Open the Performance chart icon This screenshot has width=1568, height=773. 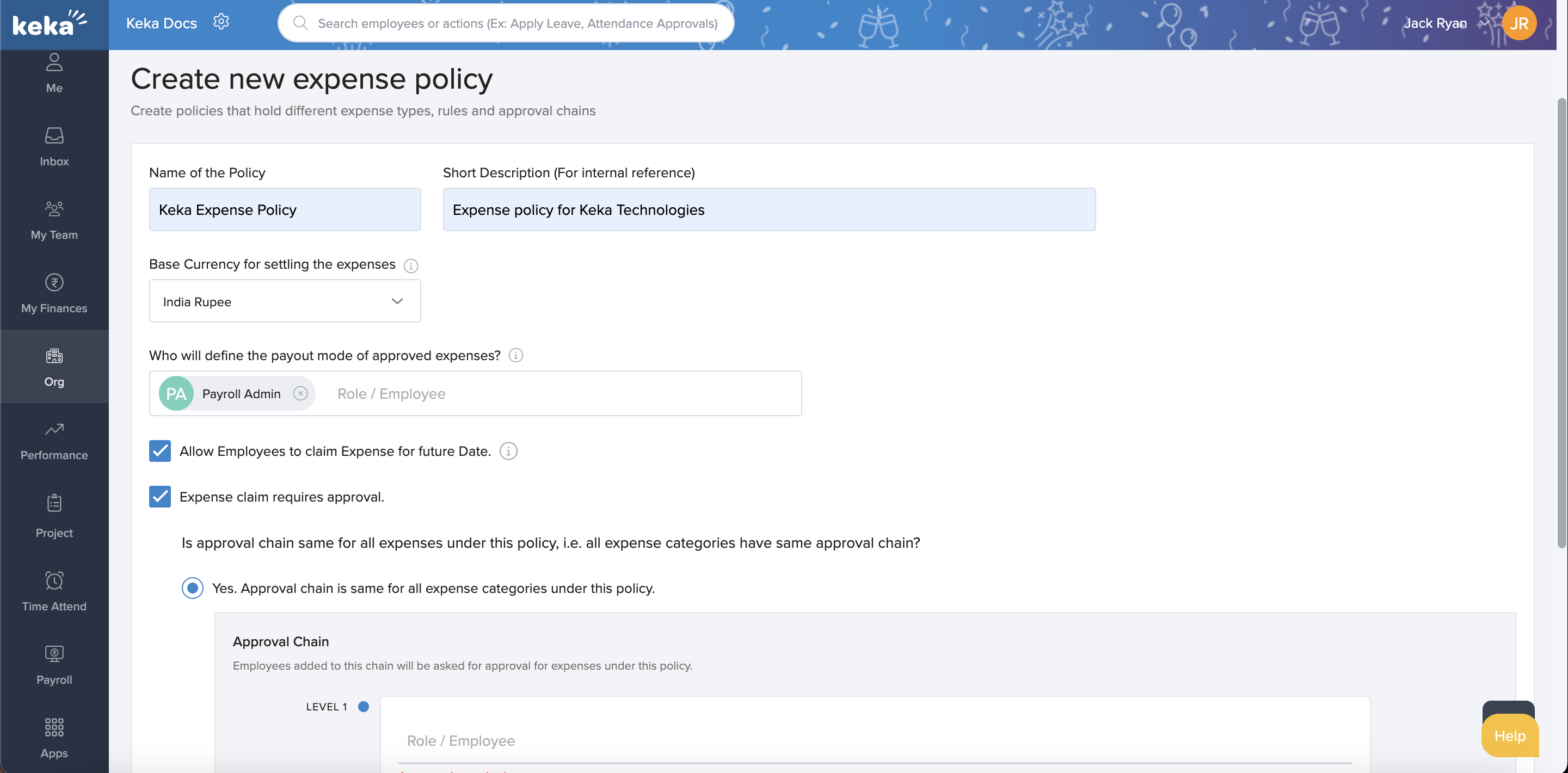tap(54, 429)
